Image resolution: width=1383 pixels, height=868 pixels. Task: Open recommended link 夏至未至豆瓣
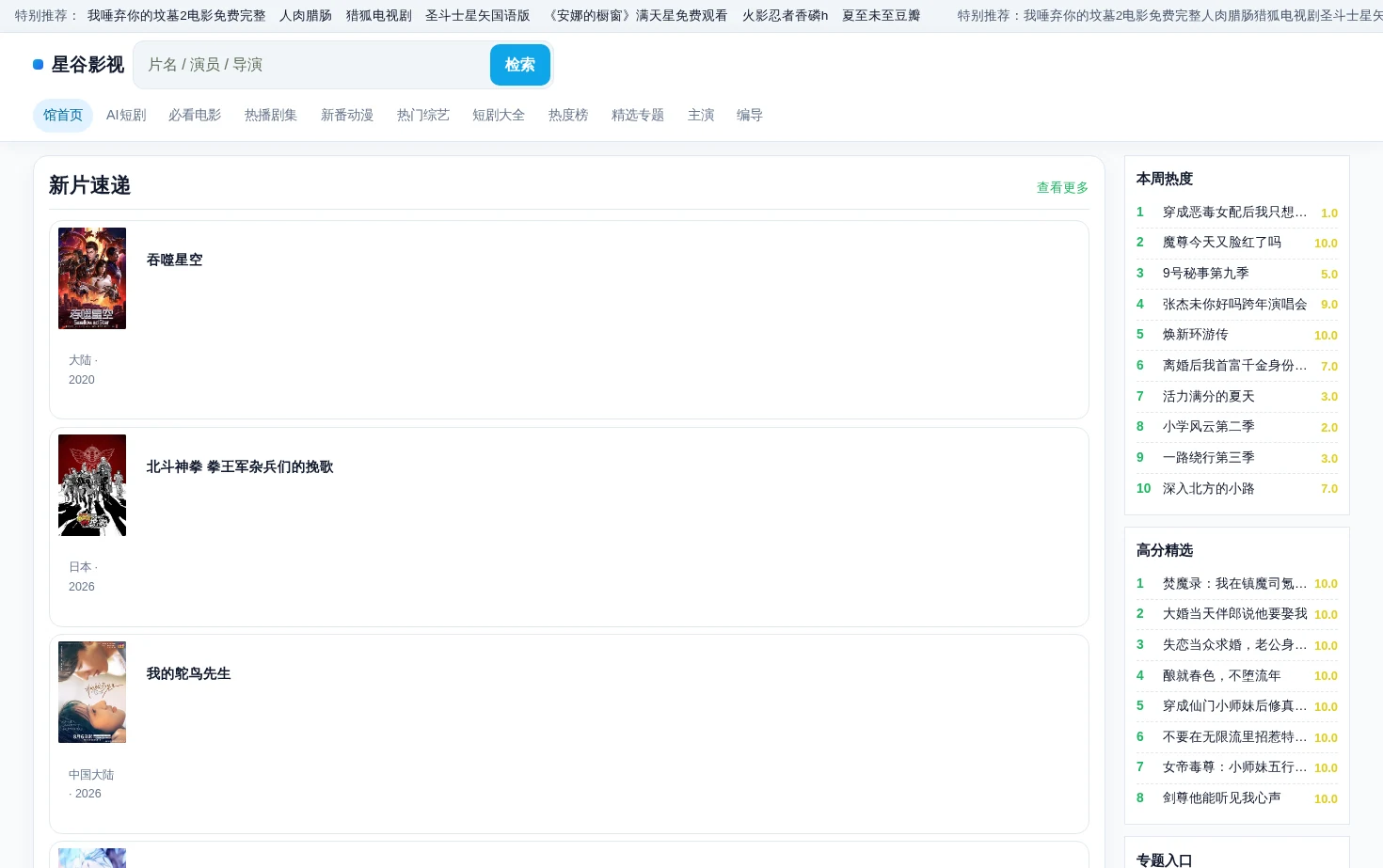(882, 16)
